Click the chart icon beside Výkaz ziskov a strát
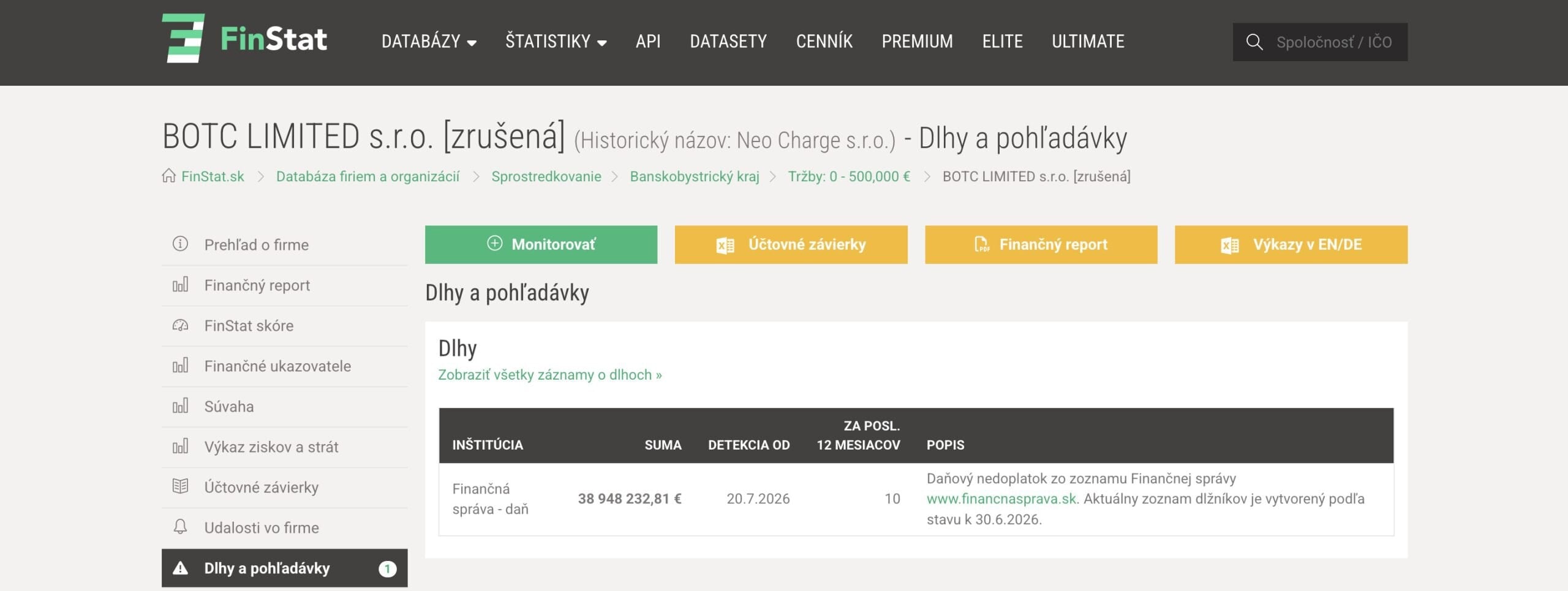Image resolution: width=1568 pixels, height=591 pixels. coord(180,446)
